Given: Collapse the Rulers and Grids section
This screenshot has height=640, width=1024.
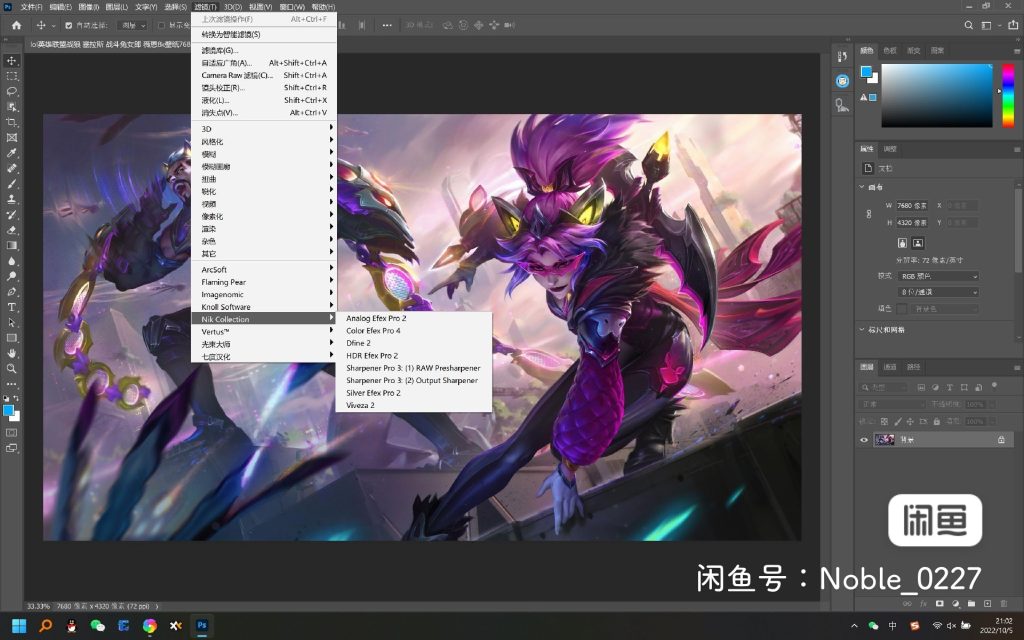Looking at the screenshot, I should pyautogui.click(x=862, y=330).
